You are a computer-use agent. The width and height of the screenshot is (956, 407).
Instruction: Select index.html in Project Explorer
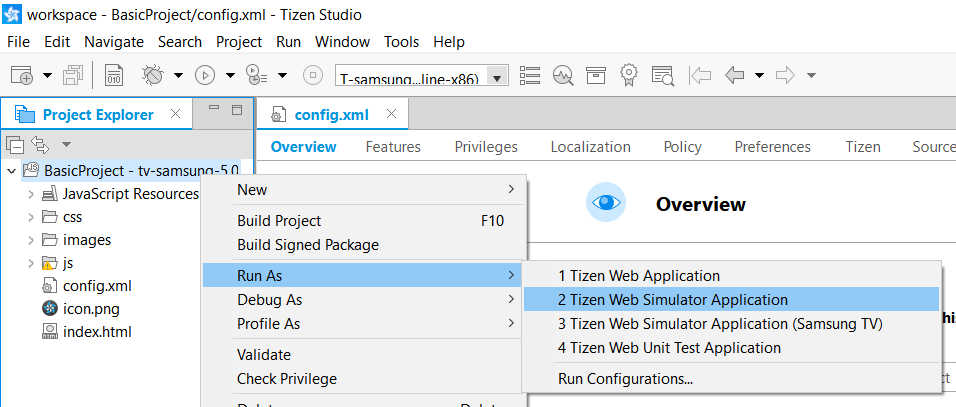coord(97,332)
